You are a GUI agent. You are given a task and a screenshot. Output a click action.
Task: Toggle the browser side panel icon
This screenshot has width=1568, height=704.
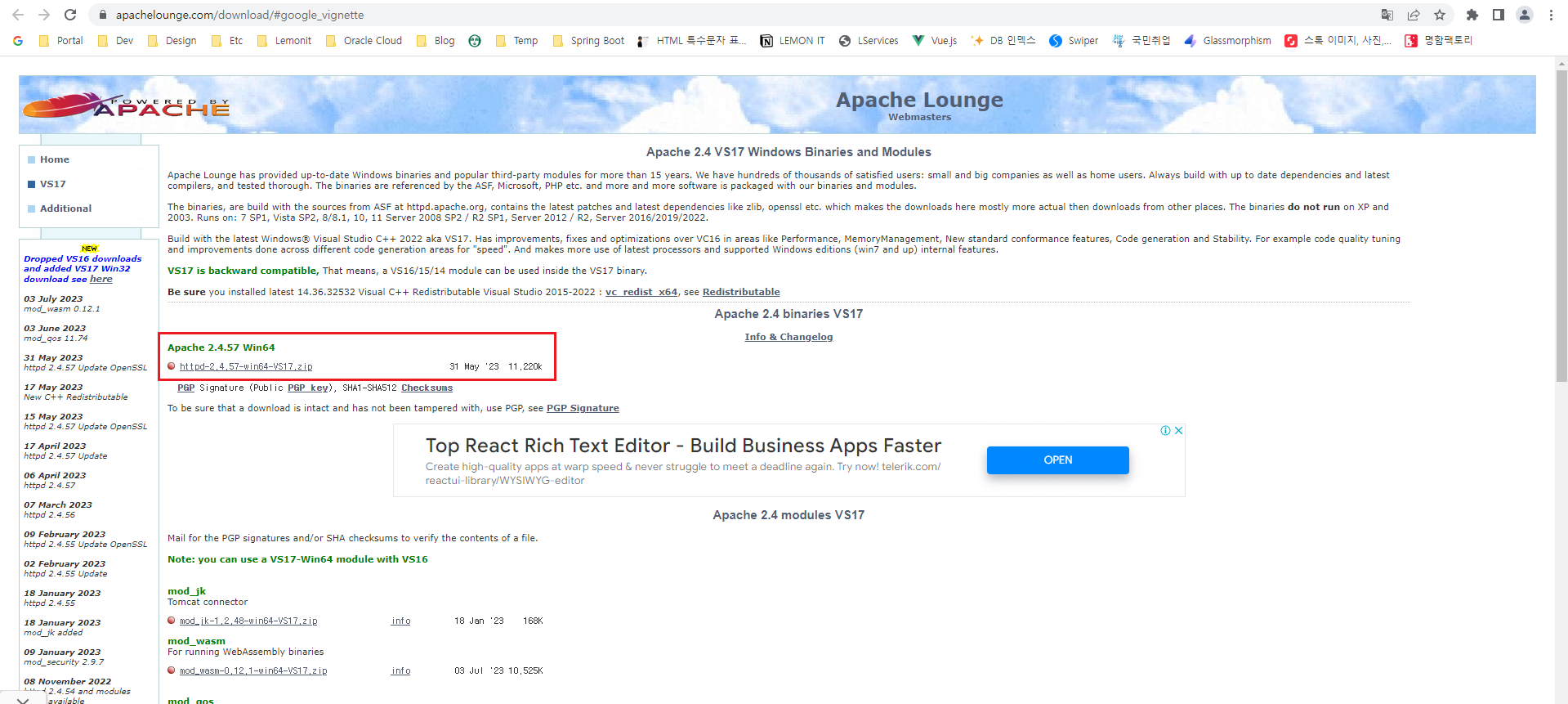pos(1499,15)
